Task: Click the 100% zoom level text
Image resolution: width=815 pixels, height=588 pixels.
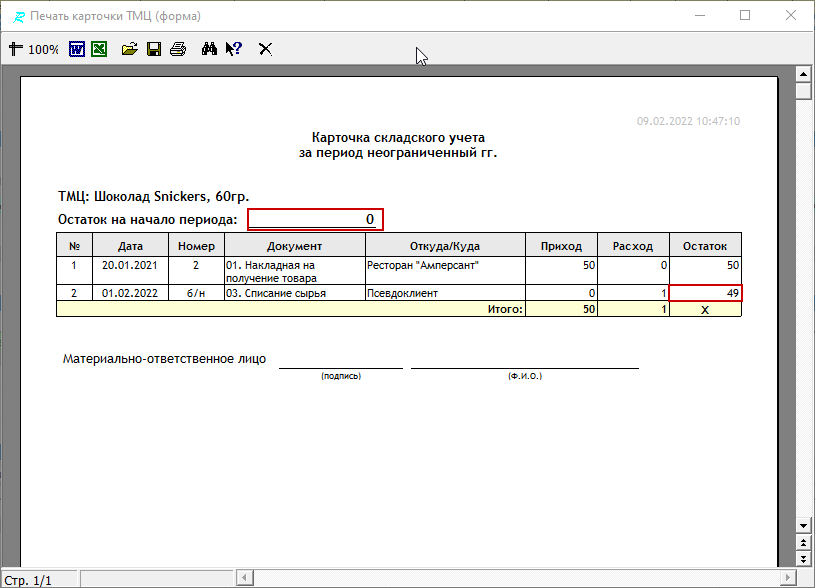Action: click(x=43, y=49)
